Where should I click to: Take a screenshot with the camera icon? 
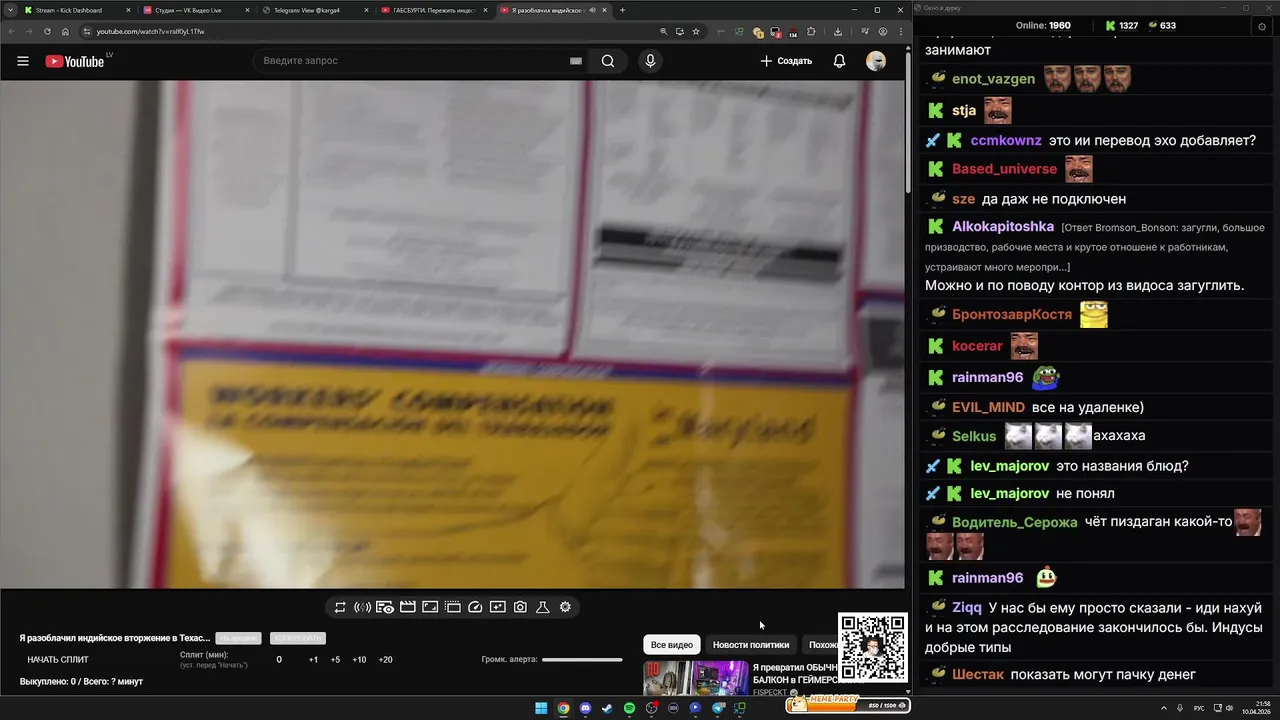[520, 607]
